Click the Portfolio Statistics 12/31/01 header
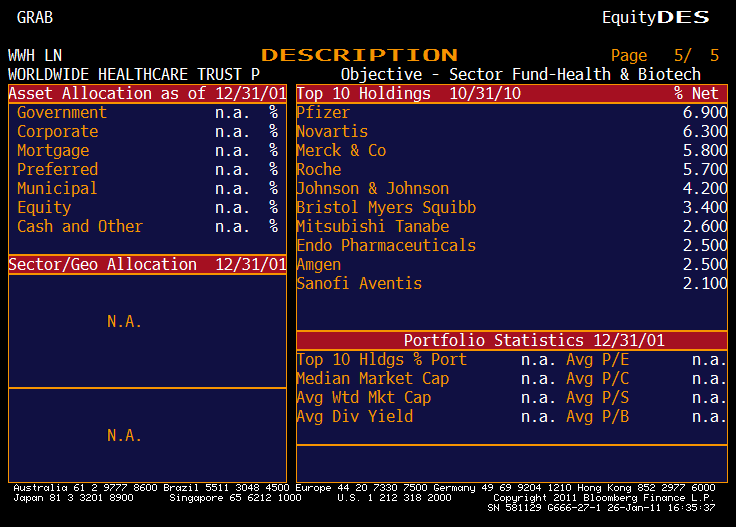Screen dimensions: 736x527 512,340
